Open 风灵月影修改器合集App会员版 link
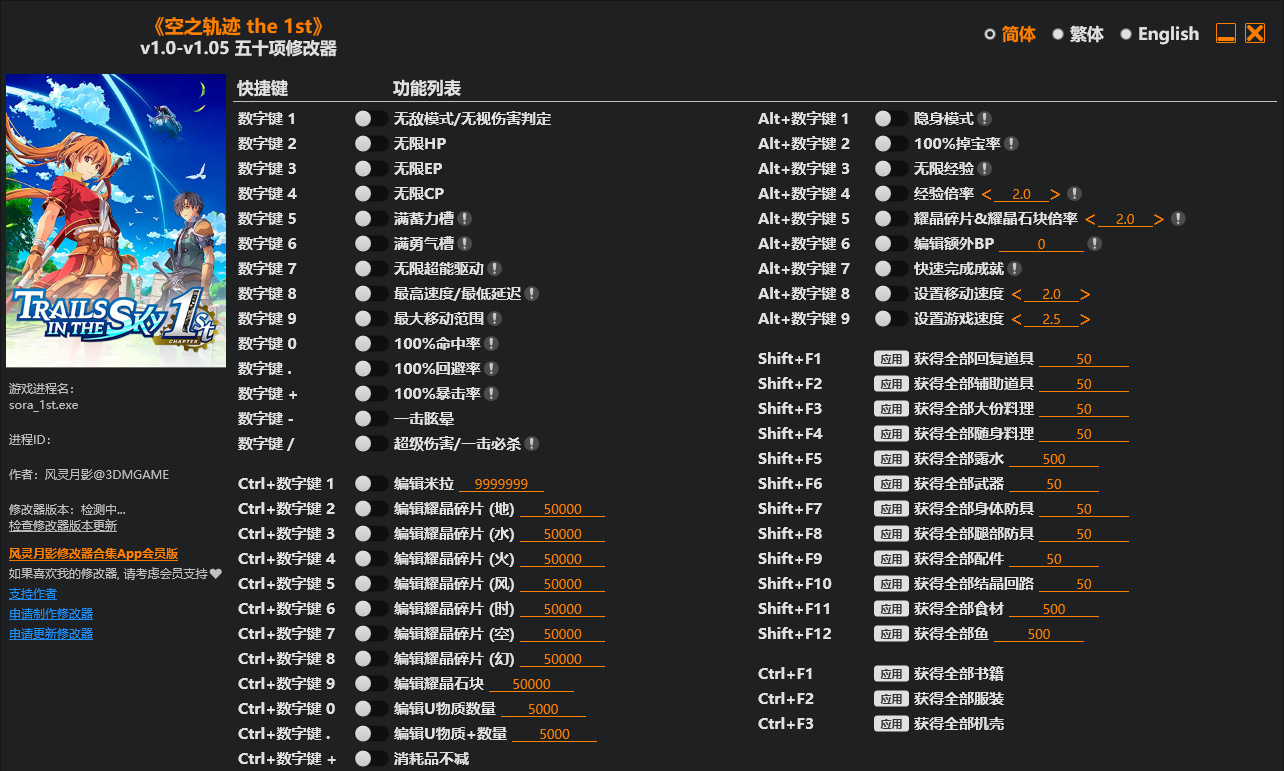 click(93, 554)
